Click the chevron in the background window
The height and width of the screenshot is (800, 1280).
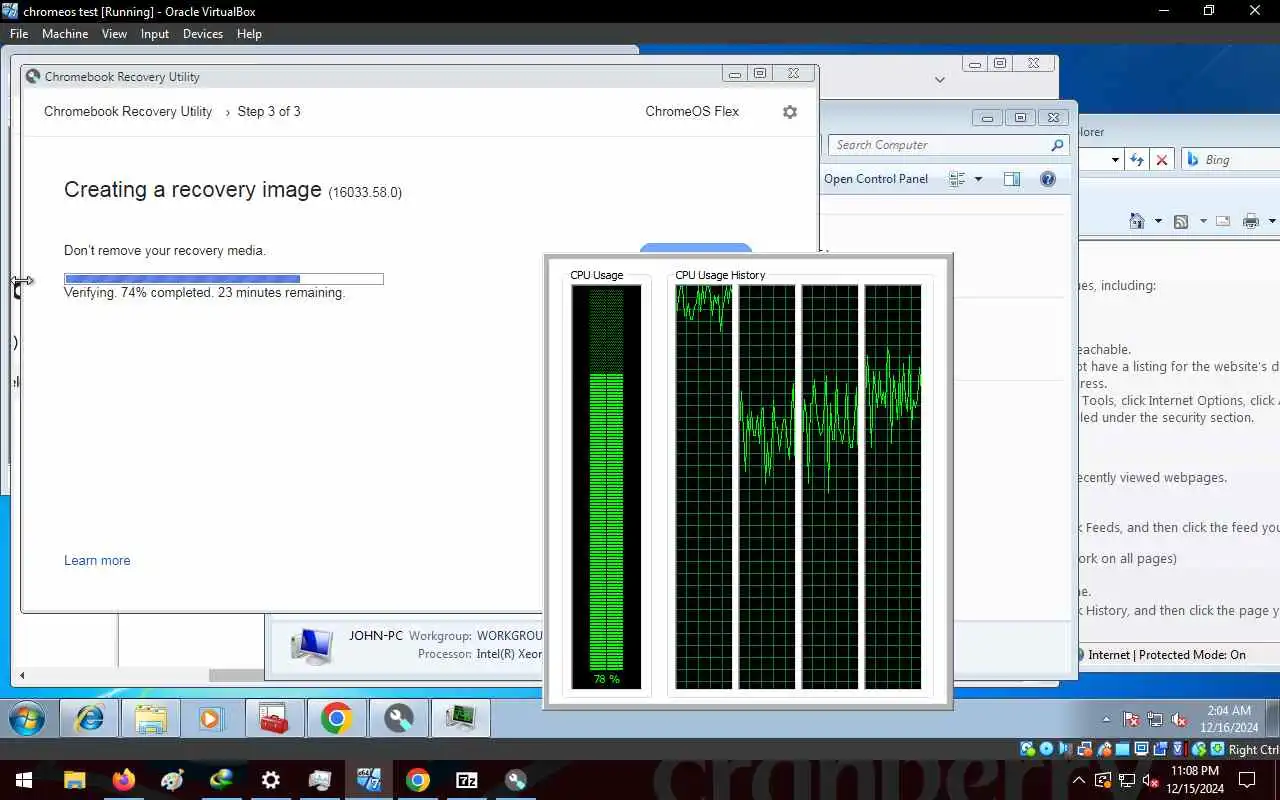coord(940,79)
